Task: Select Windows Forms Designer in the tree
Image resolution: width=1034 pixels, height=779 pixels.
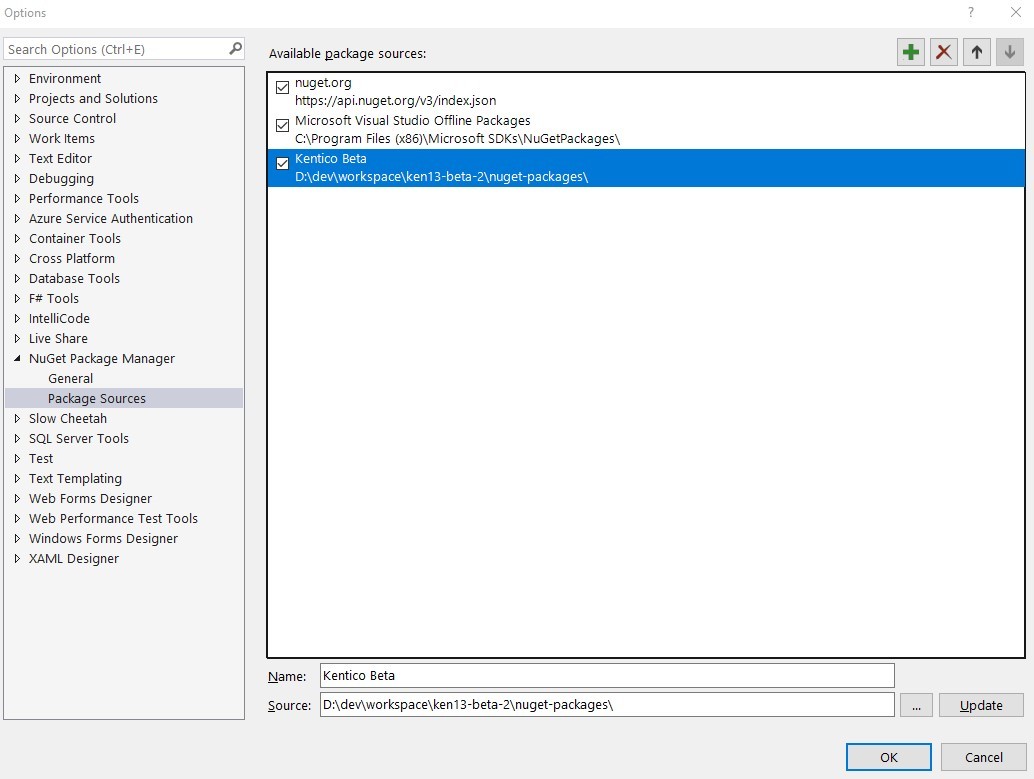Action: pyautogui.click(x=103, y=539)
